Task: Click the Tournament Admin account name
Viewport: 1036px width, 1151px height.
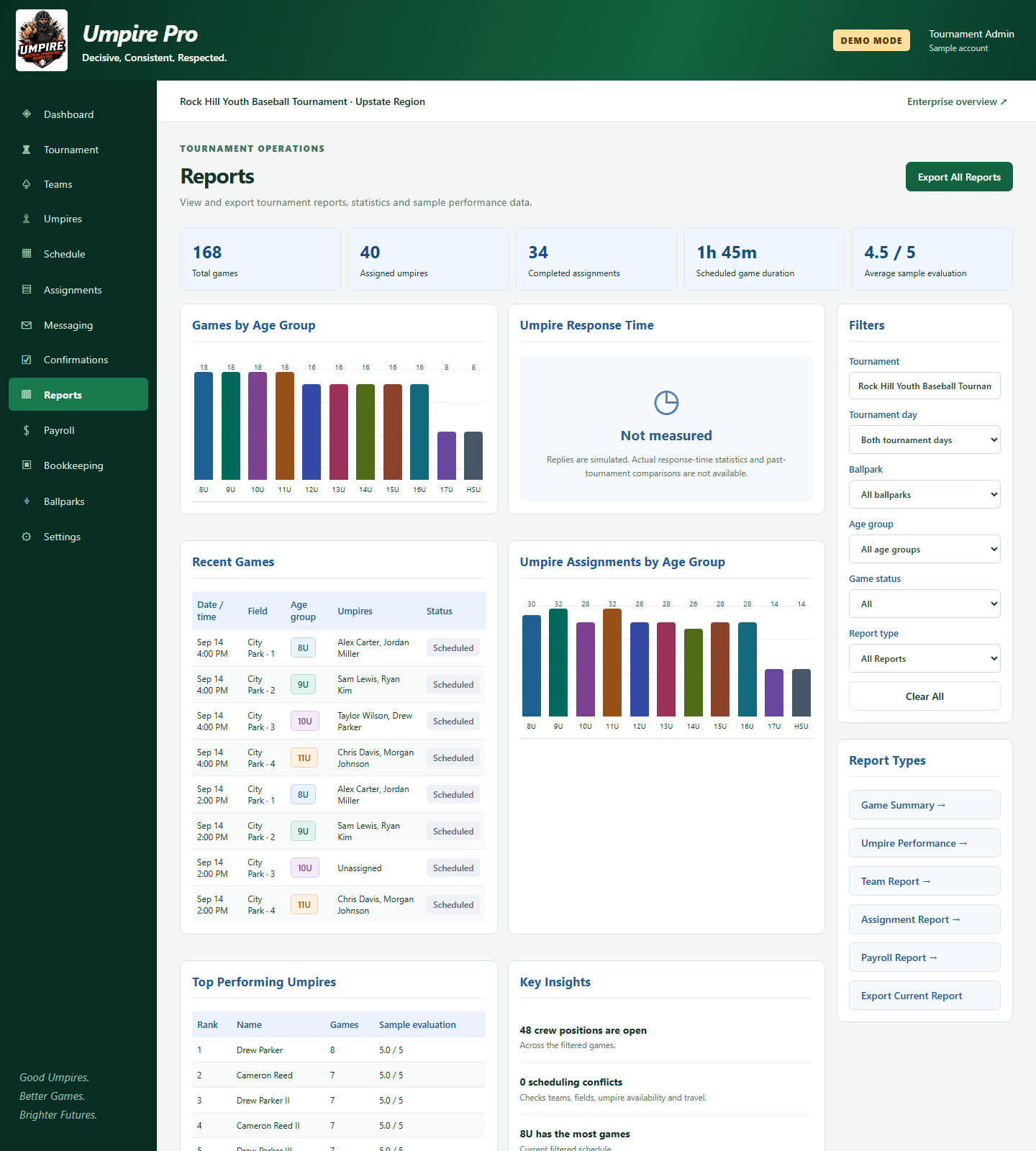Action: click(x=971, y=34)
